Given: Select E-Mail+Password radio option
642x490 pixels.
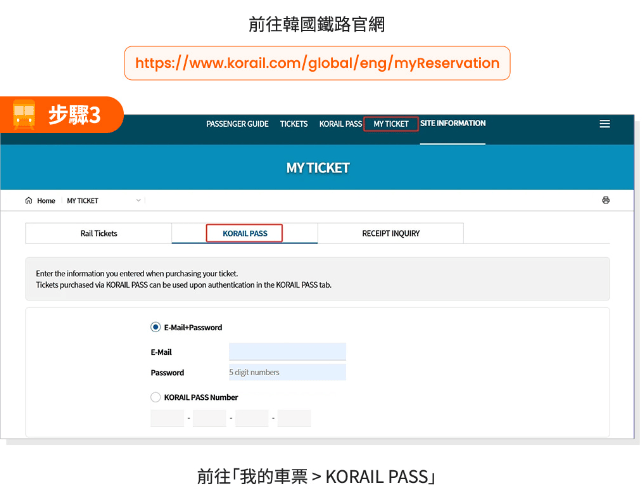Looking at the screenshot, I should (x=155, y=327).
